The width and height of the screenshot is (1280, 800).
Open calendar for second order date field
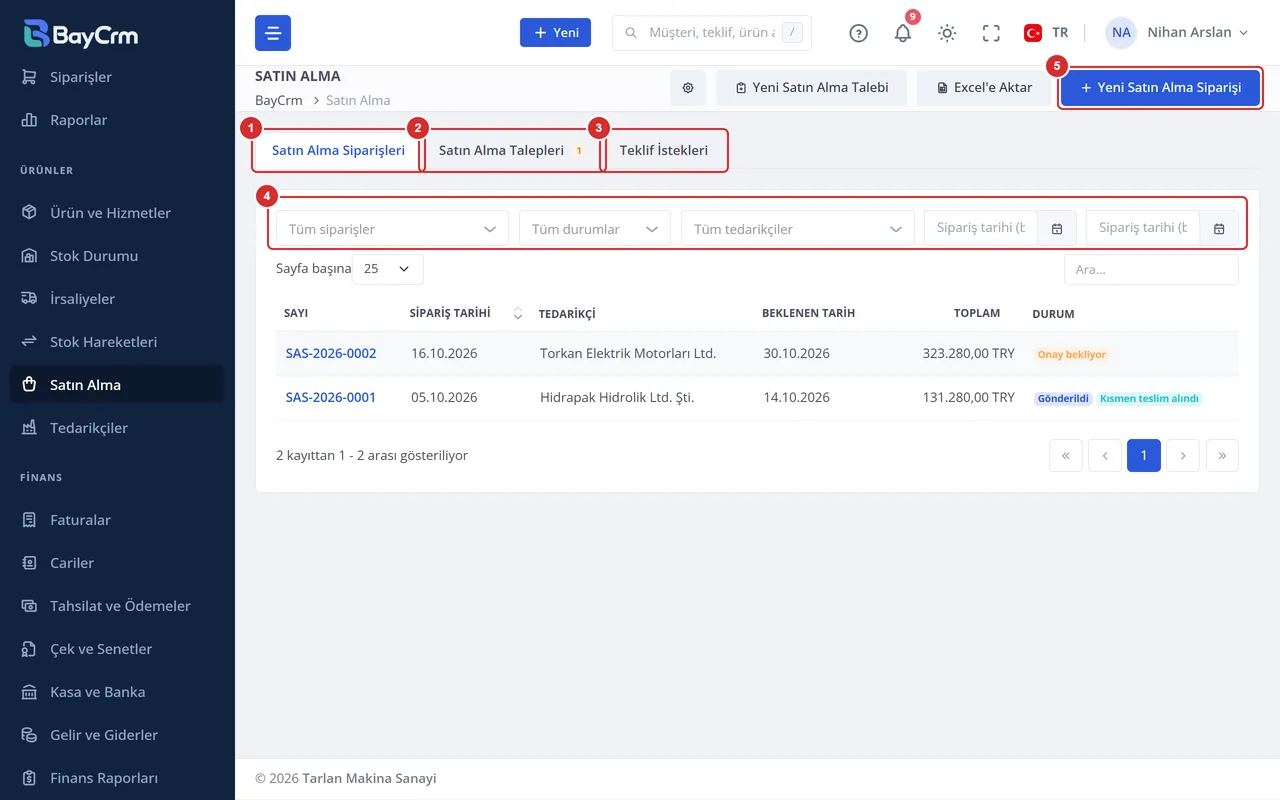(1219, 229)
